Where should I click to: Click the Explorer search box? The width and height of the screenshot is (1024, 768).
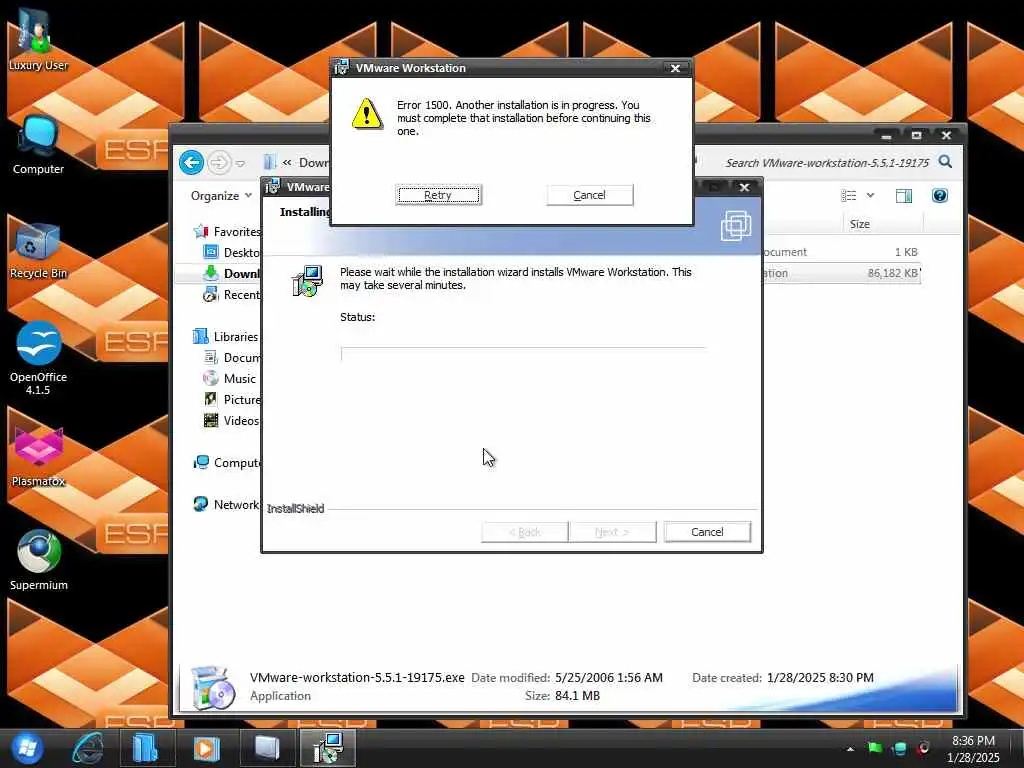click(826, 163)
